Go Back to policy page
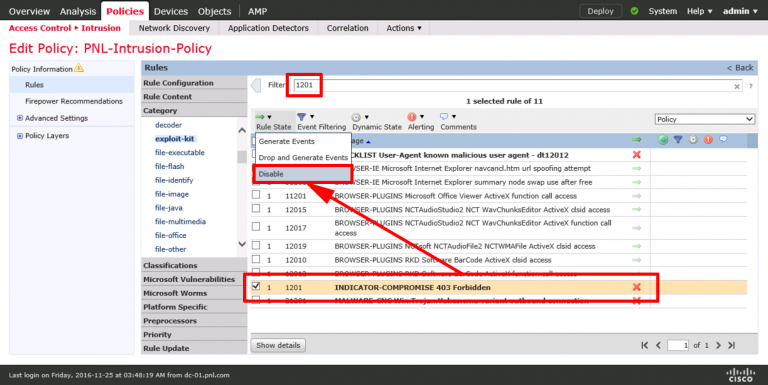 pos(740,68)
